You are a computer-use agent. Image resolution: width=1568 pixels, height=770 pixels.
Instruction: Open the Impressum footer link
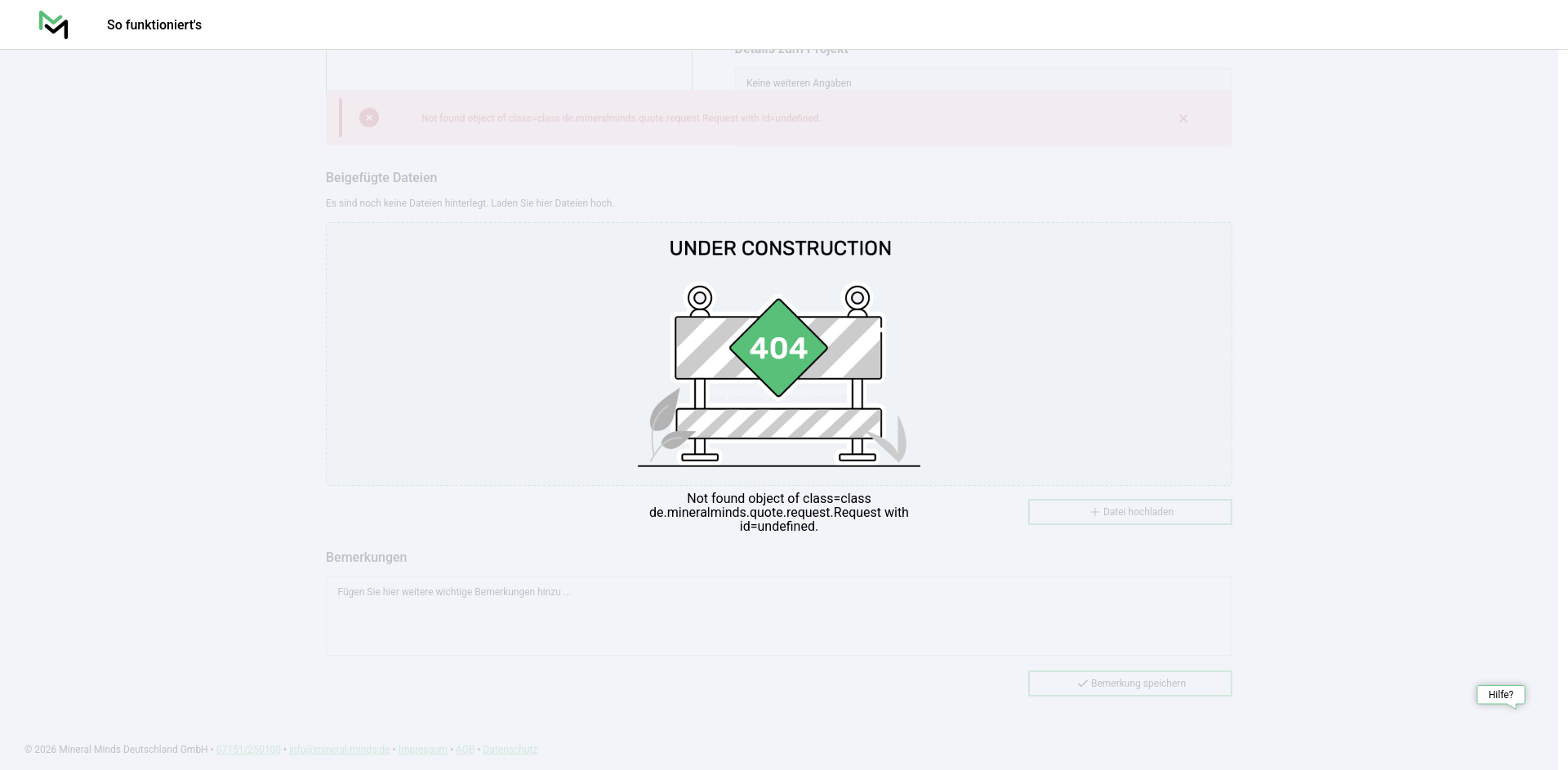(x=422, y=750)
